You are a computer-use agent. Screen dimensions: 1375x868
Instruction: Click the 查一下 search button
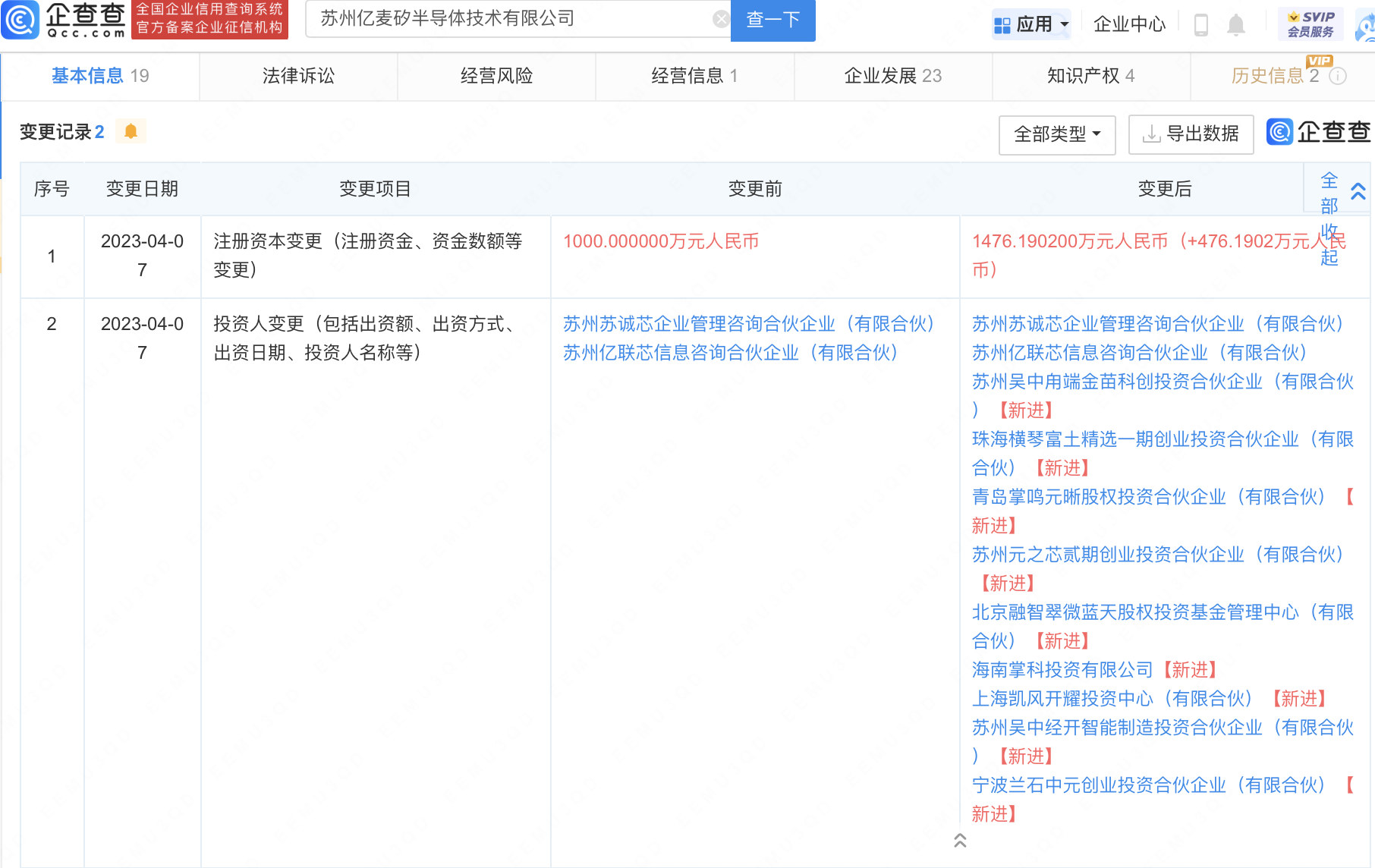772,20
